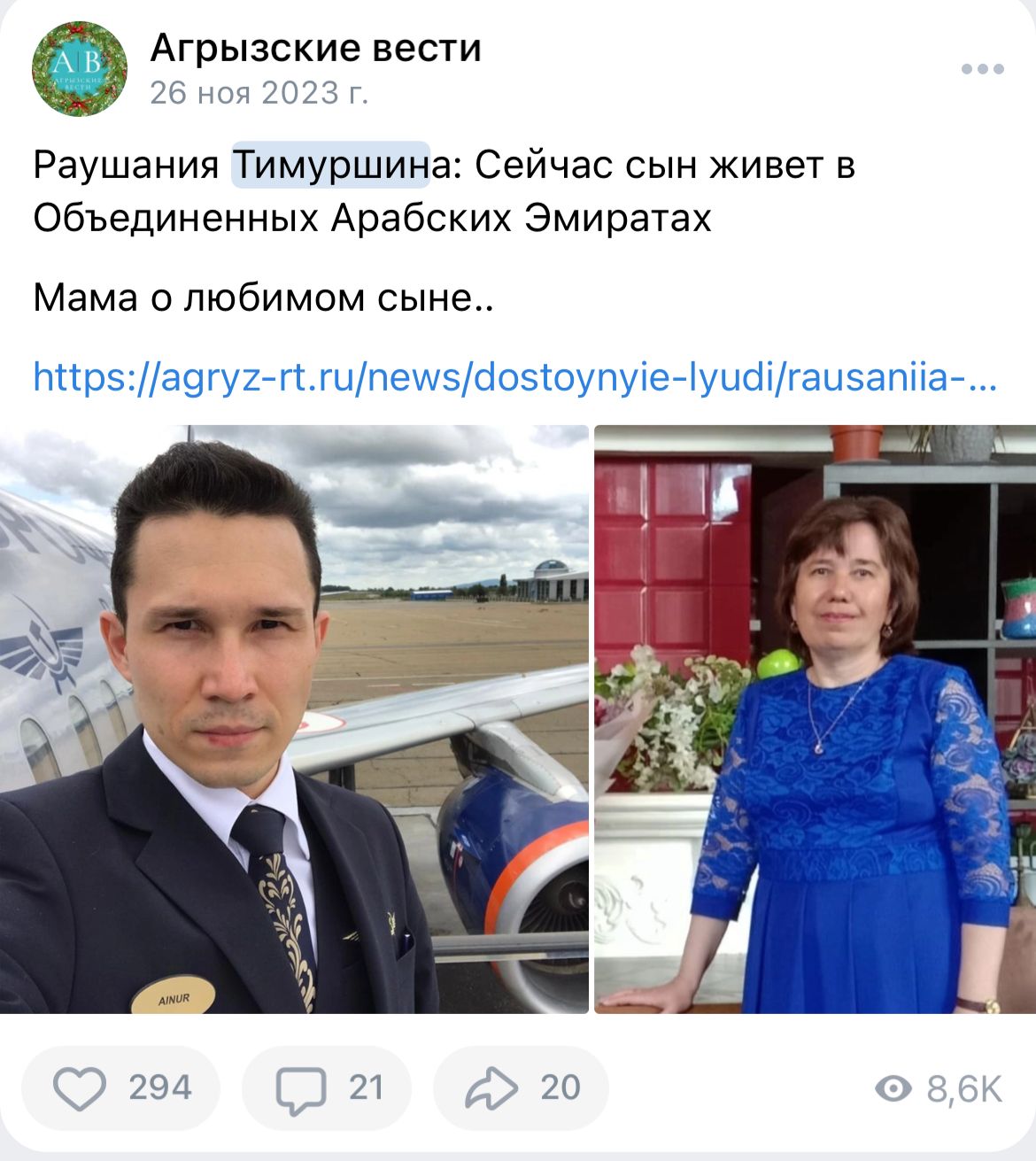The height and width of the screenshot is (1161, 1036).
Task: Click the Aeroflot emblem on the plane fuselage
Action: (42, 648)
